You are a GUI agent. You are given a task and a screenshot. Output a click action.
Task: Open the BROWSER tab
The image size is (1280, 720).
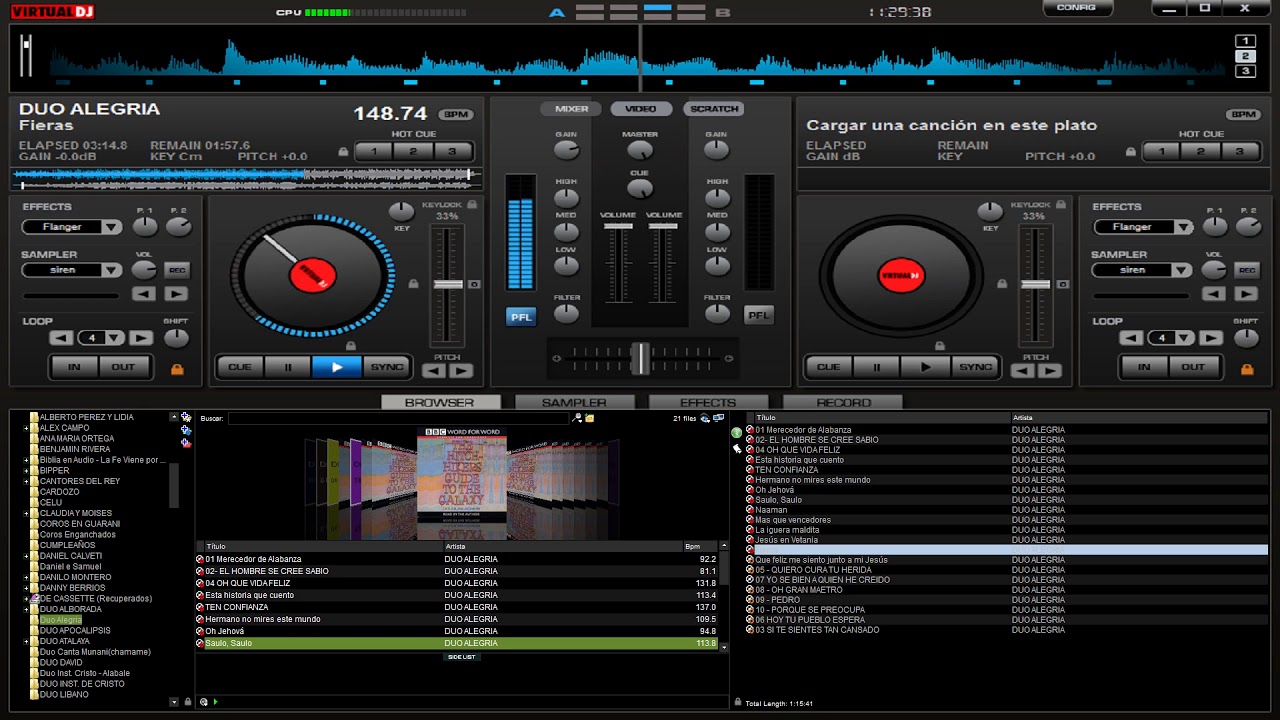point(440,402)
